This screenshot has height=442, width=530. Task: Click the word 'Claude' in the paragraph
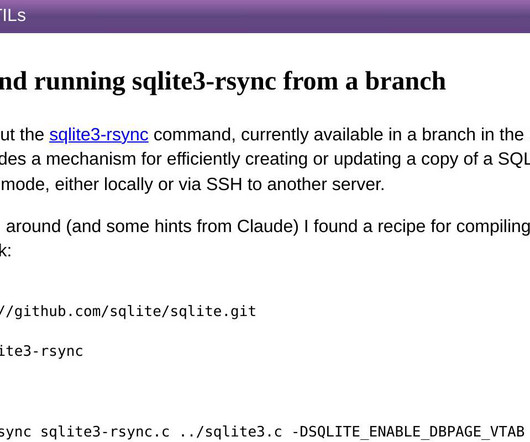coord(267,226)
